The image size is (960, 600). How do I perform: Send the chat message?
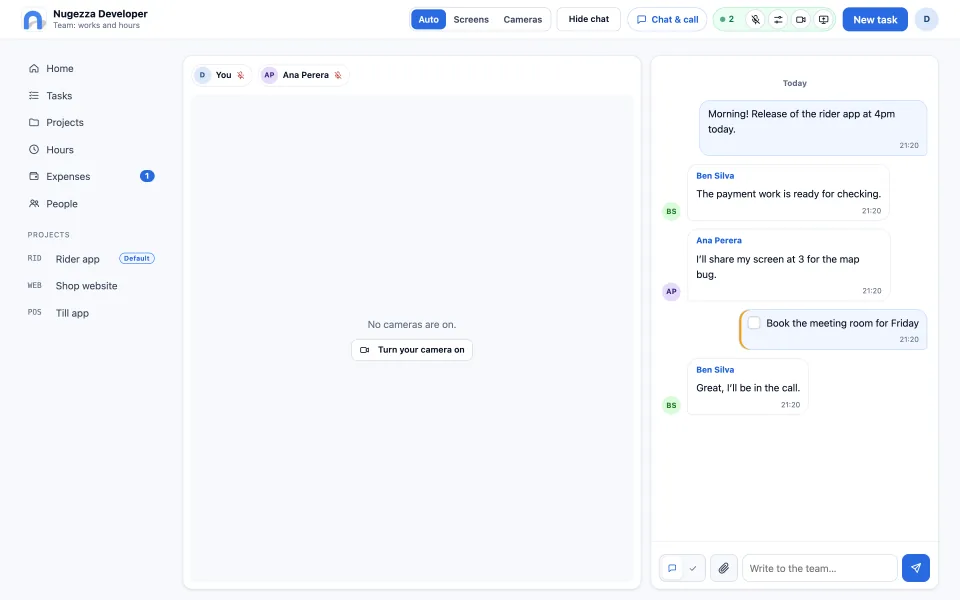[x=915, y=568]
